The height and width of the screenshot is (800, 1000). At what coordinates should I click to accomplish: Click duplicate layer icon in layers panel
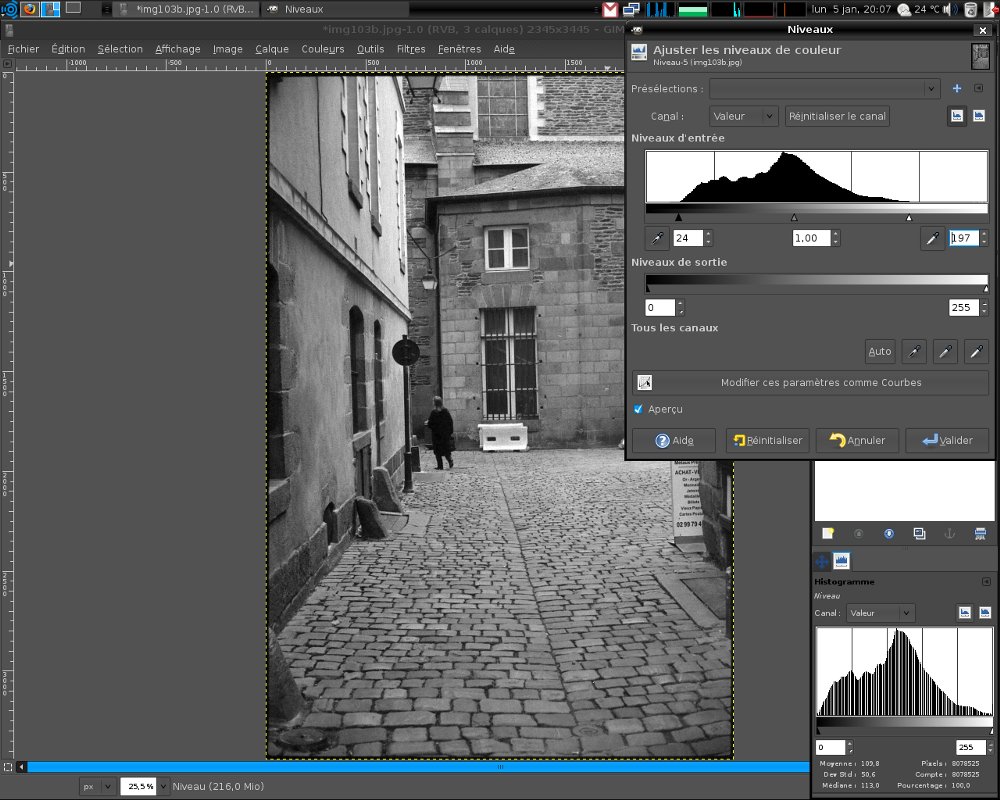tap(919, 534)
